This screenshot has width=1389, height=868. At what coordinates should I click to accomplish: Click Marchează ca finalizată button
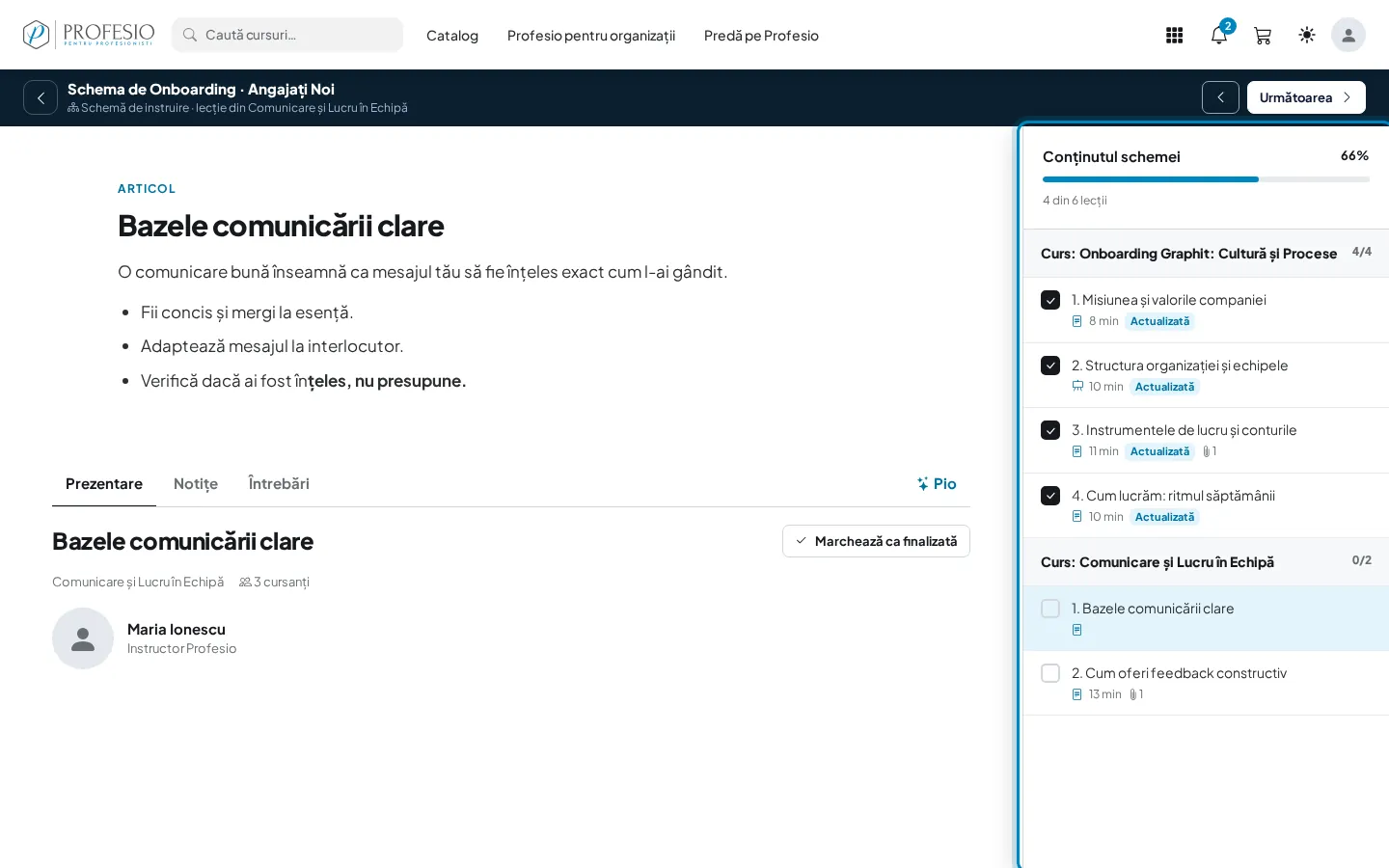pyautogui.click(x=876, y=541)
